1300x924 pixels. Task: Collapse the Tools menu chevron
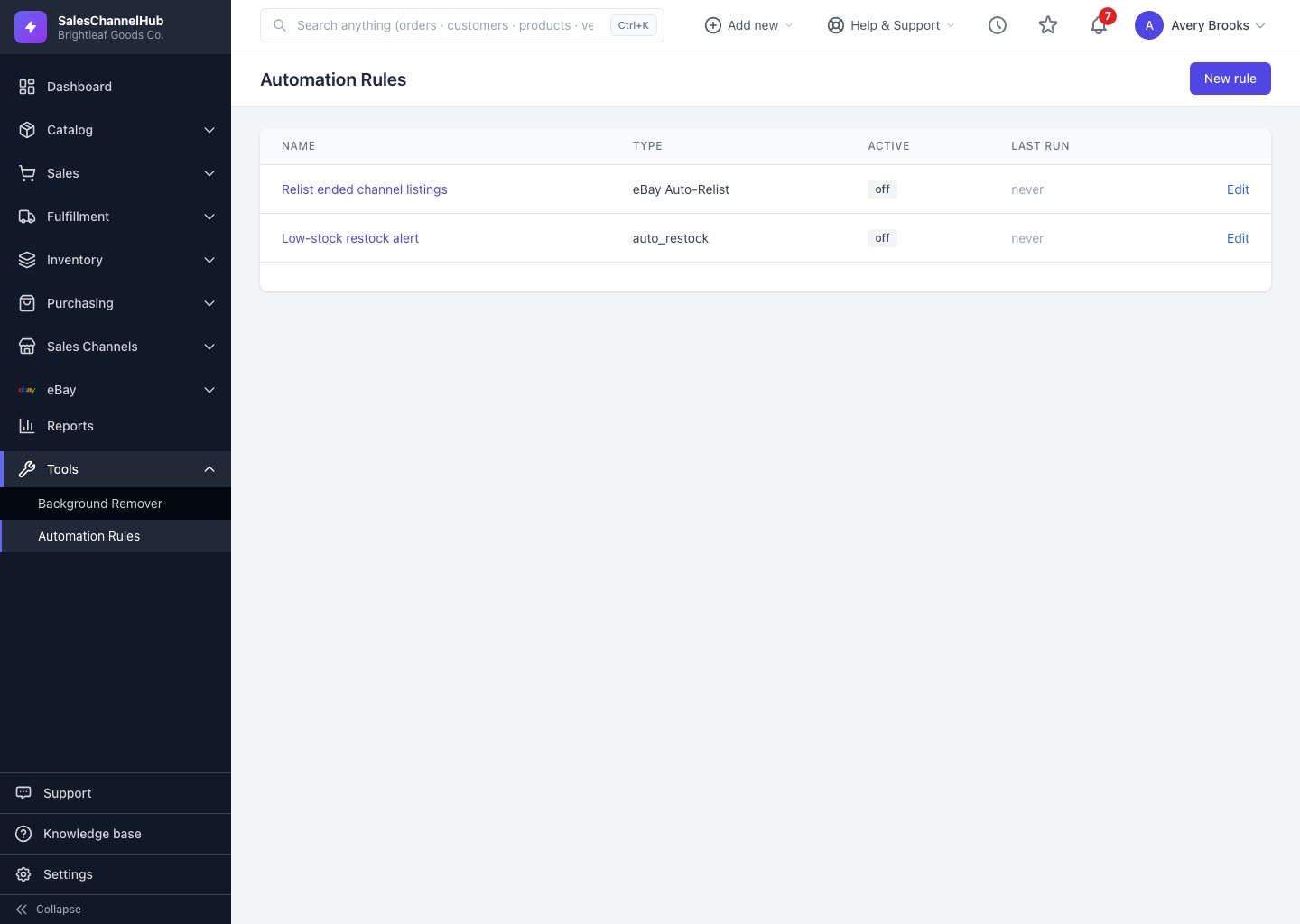(209, 469)
